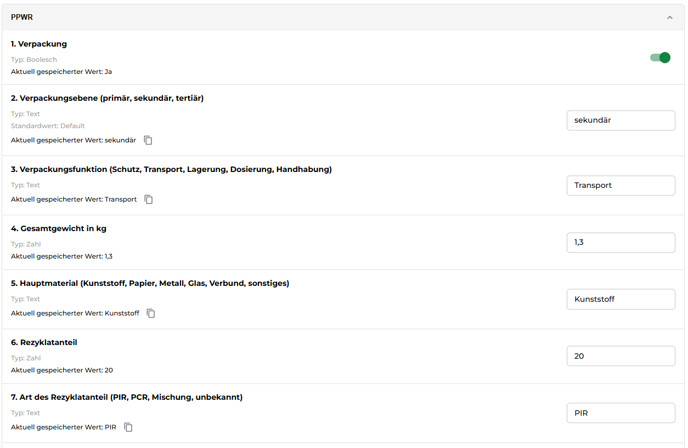Click the '5. Hauptmaterial' heading text
Image resolution: width=688 pixels, height=448 pixels.
pyautogui.click(x=150, y=283)
